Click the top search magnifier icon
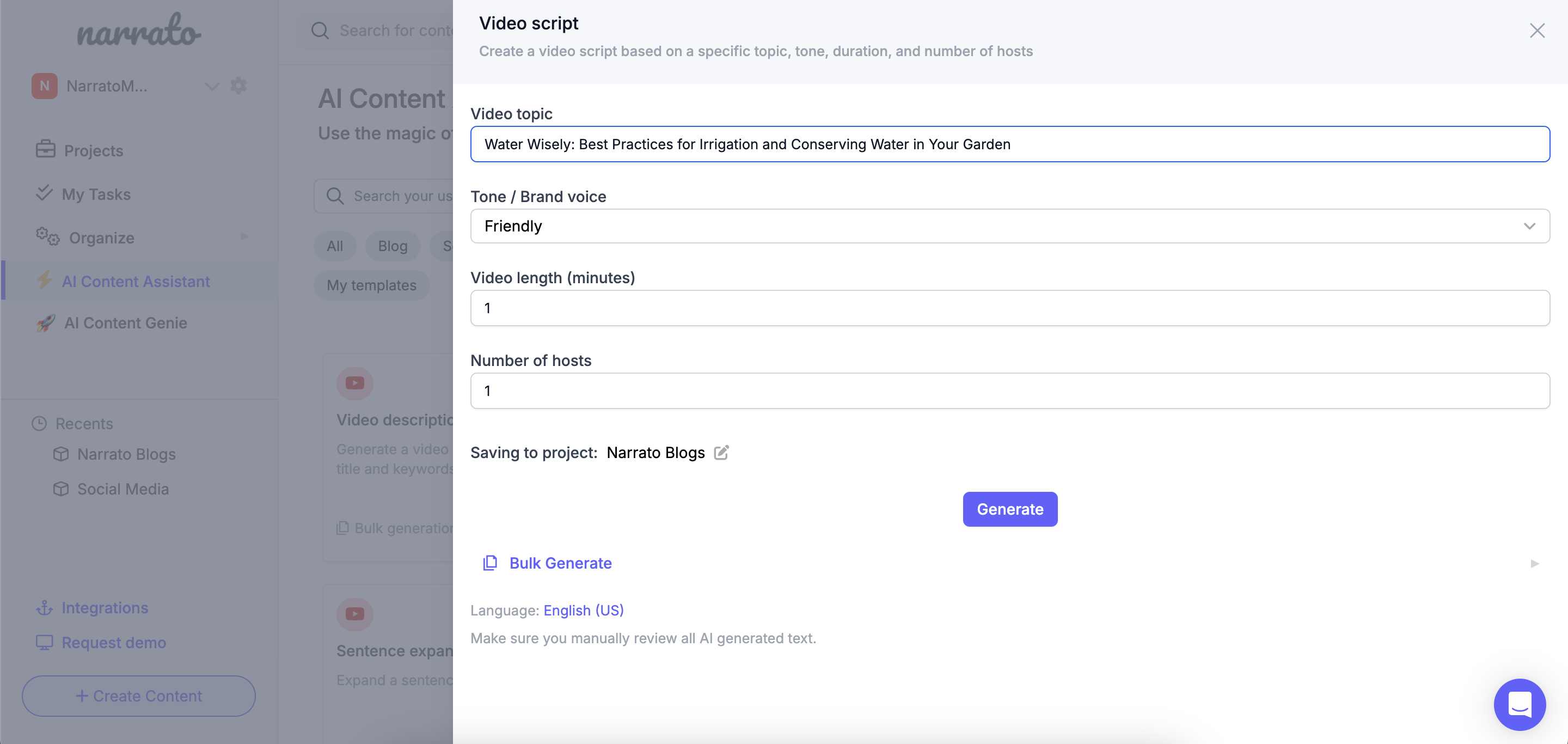Image resolution: width=1568 pixels, height=744 pixels. [320, 31]
